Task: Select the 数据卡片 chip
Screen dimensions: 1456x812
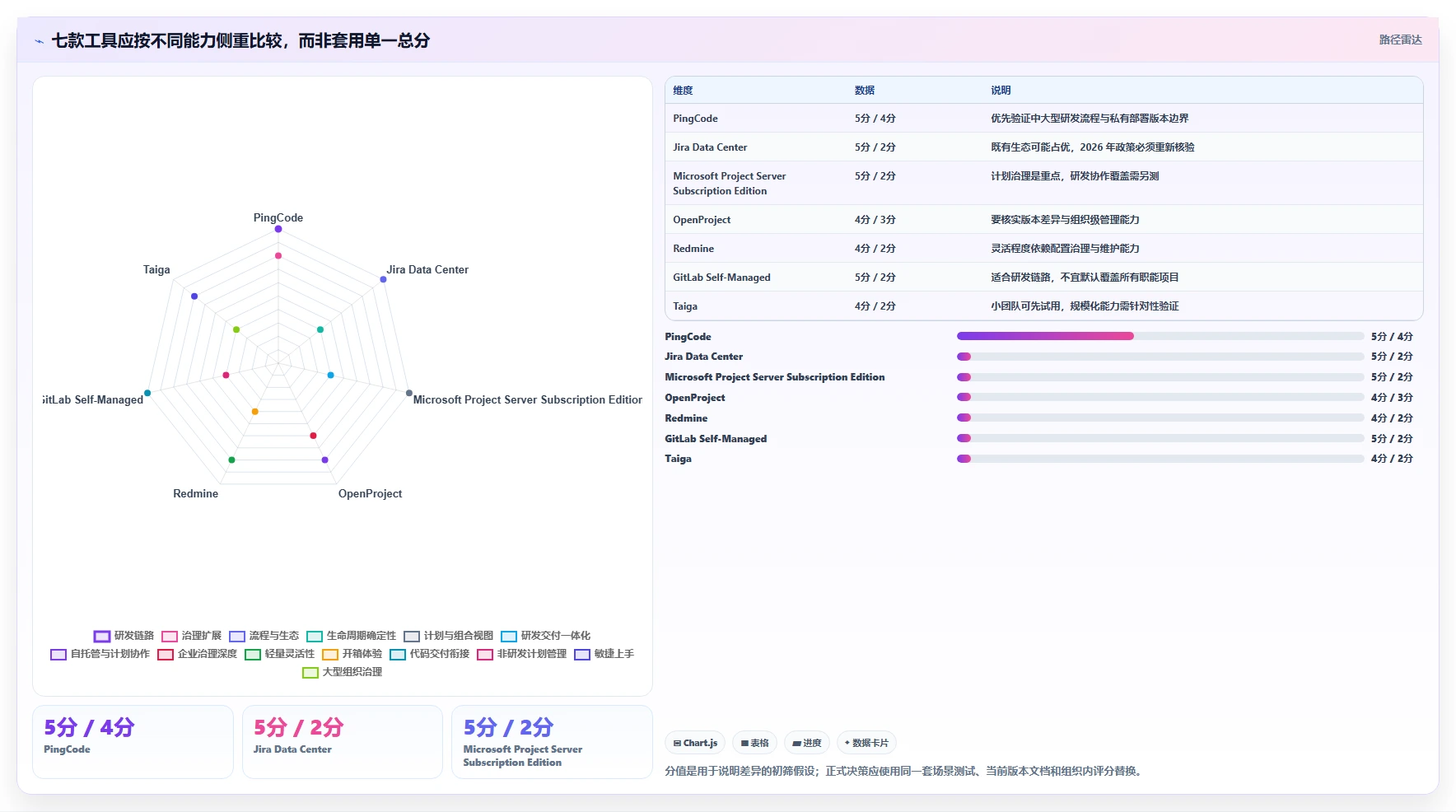Action: pos(866,743)
